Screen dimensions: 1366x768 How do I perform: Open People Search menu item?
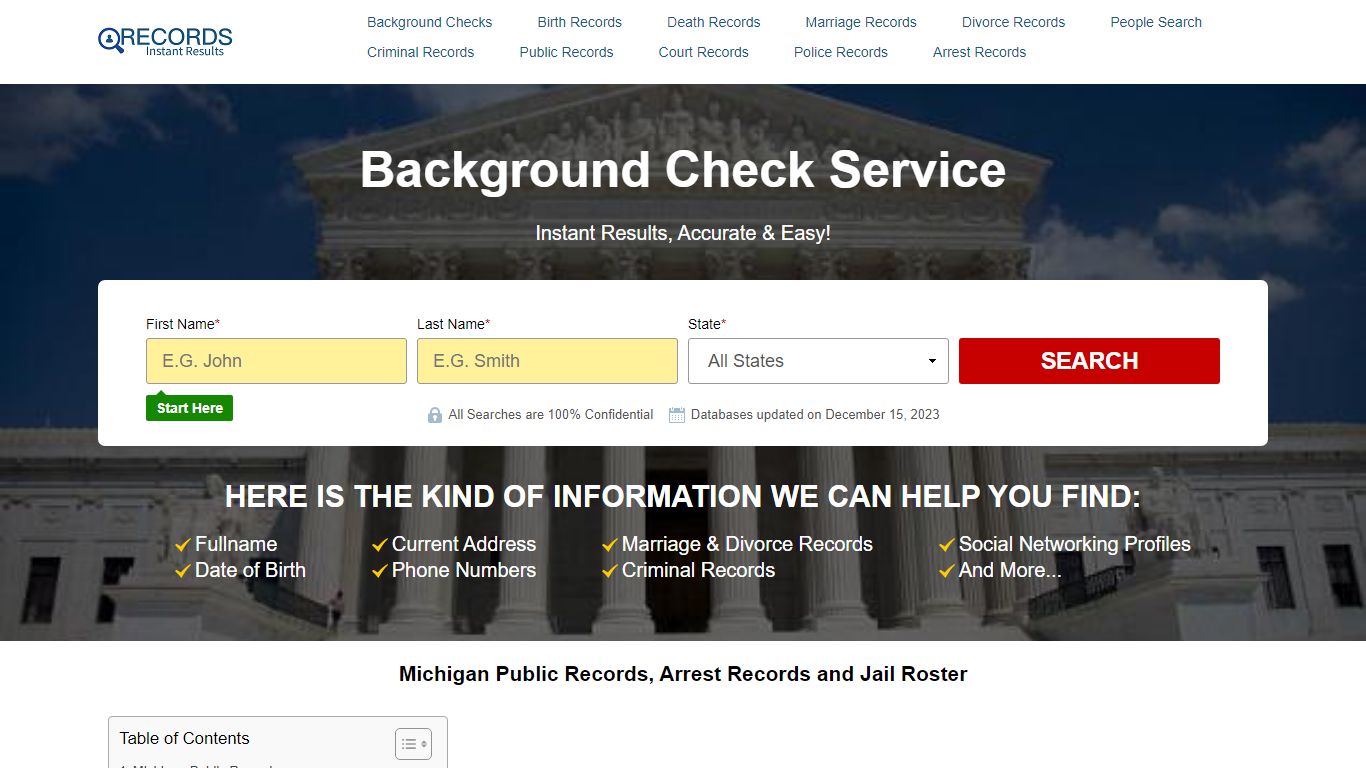[1156, 22]
